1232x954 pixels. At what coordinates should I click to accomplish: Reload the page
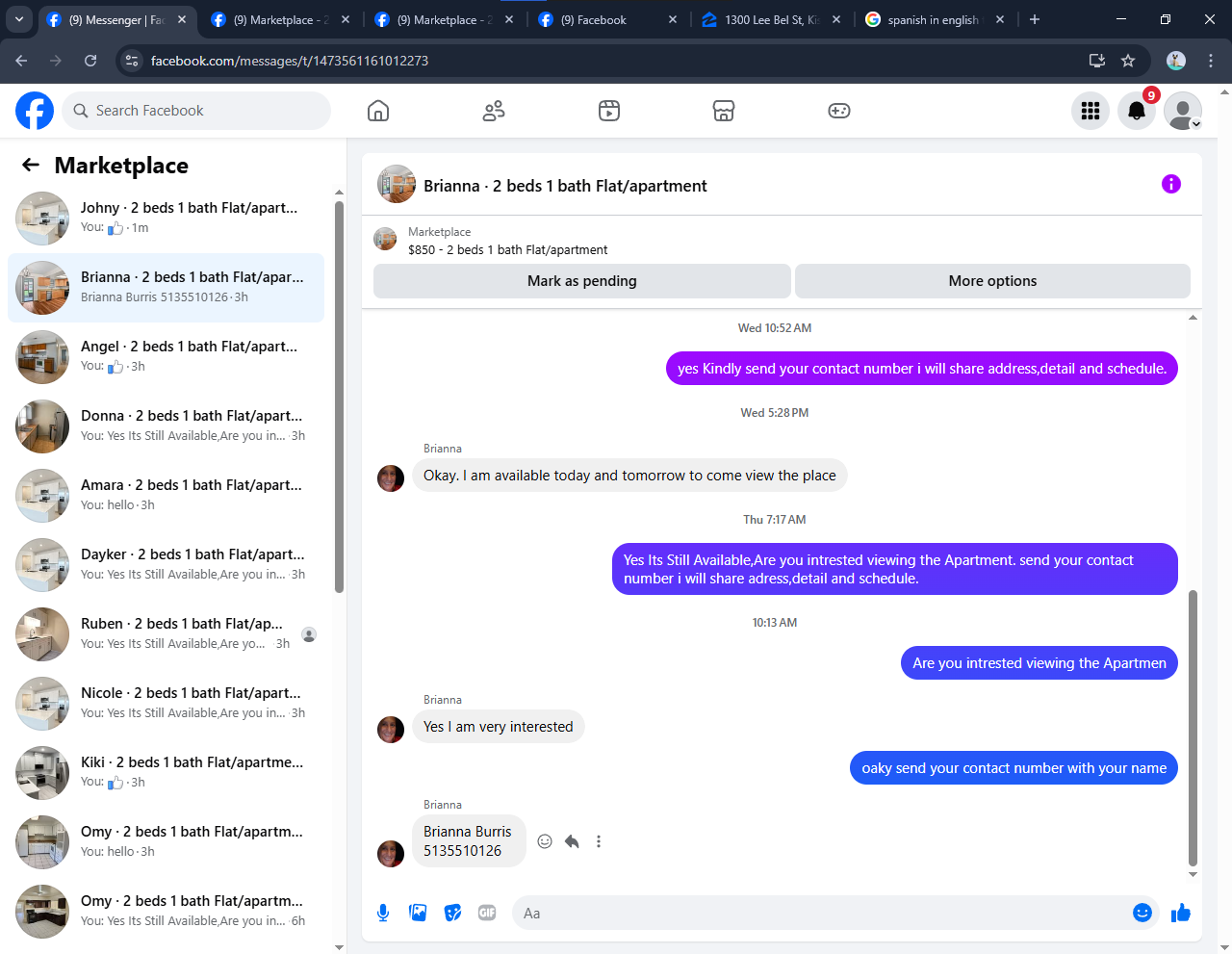coord(90,61)
